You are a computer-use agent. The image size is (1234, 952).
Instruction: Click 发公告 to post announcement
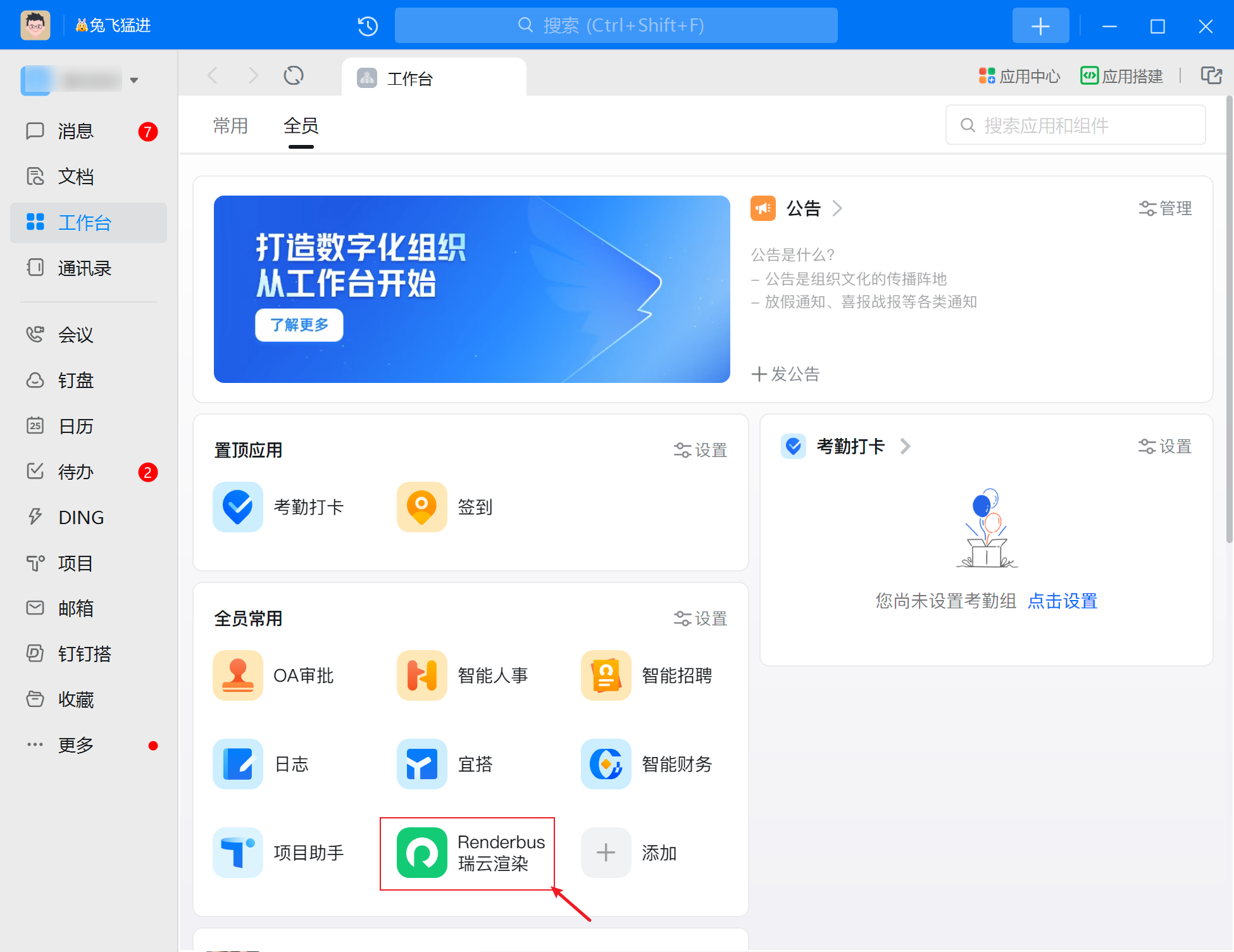(785, 374)
